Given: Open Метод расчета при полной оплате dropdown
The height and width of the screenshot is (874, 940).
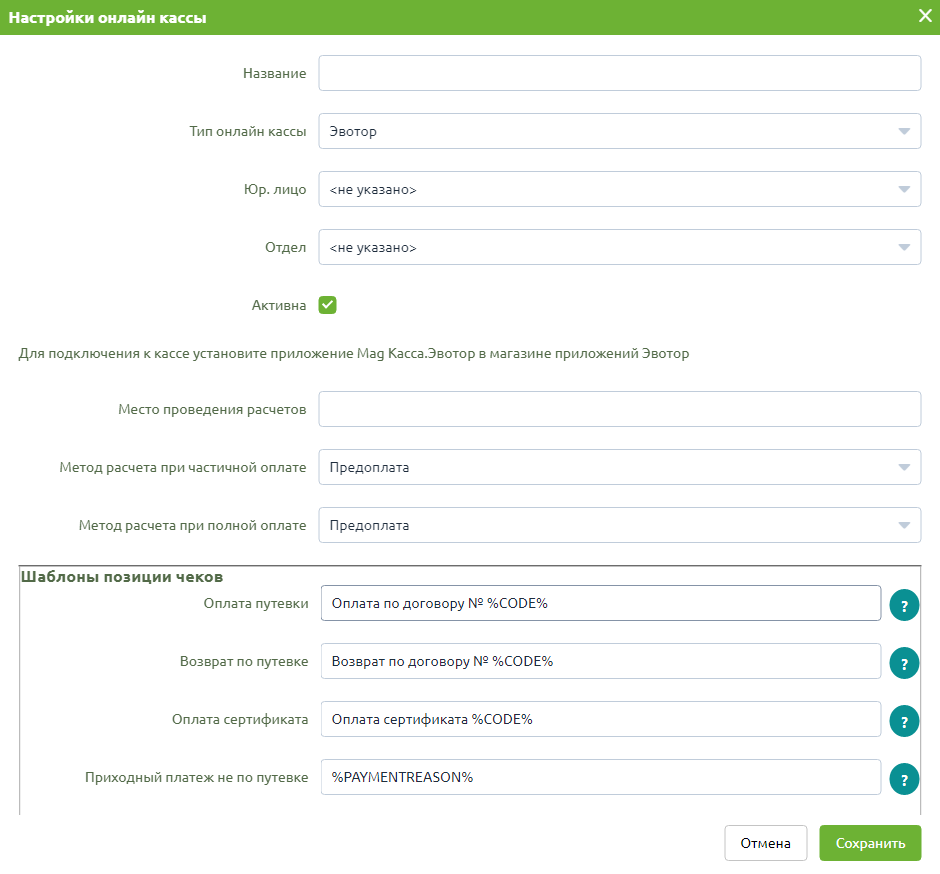Looking at the screenshot, I should pyautogui.click(x=619, y=525).
